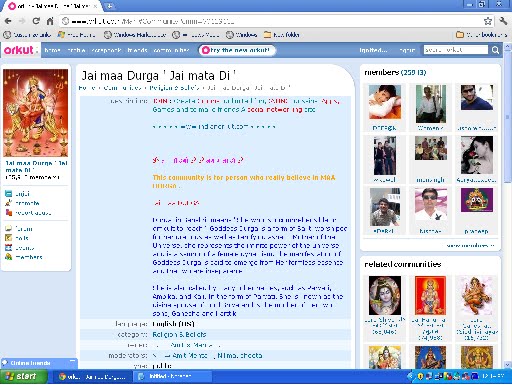Click the Home breadcrumb link under the title

(87, 88)
